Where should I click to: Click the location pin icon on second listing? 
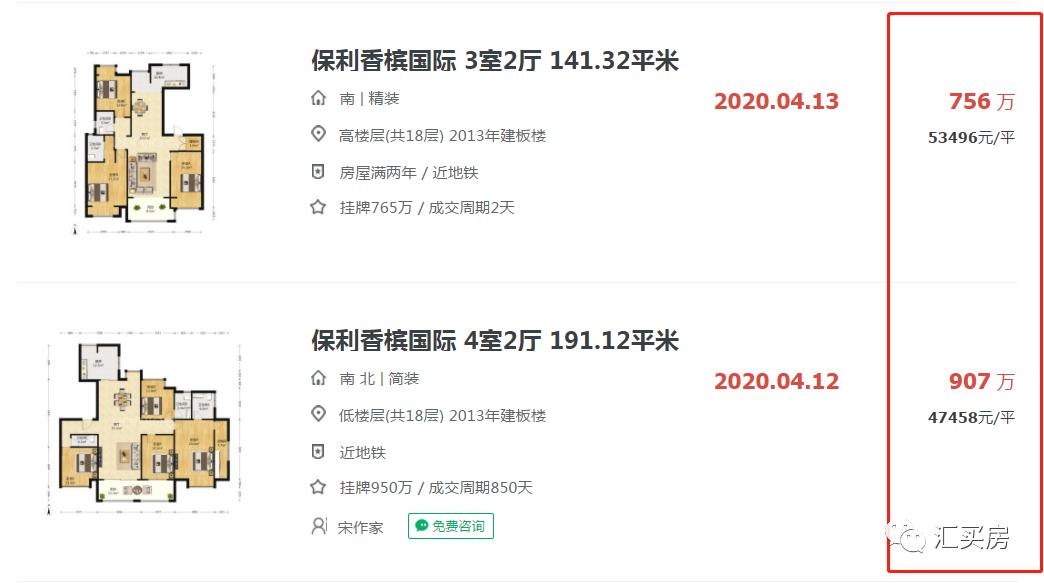pyautogui.click(x=317, y=414)
